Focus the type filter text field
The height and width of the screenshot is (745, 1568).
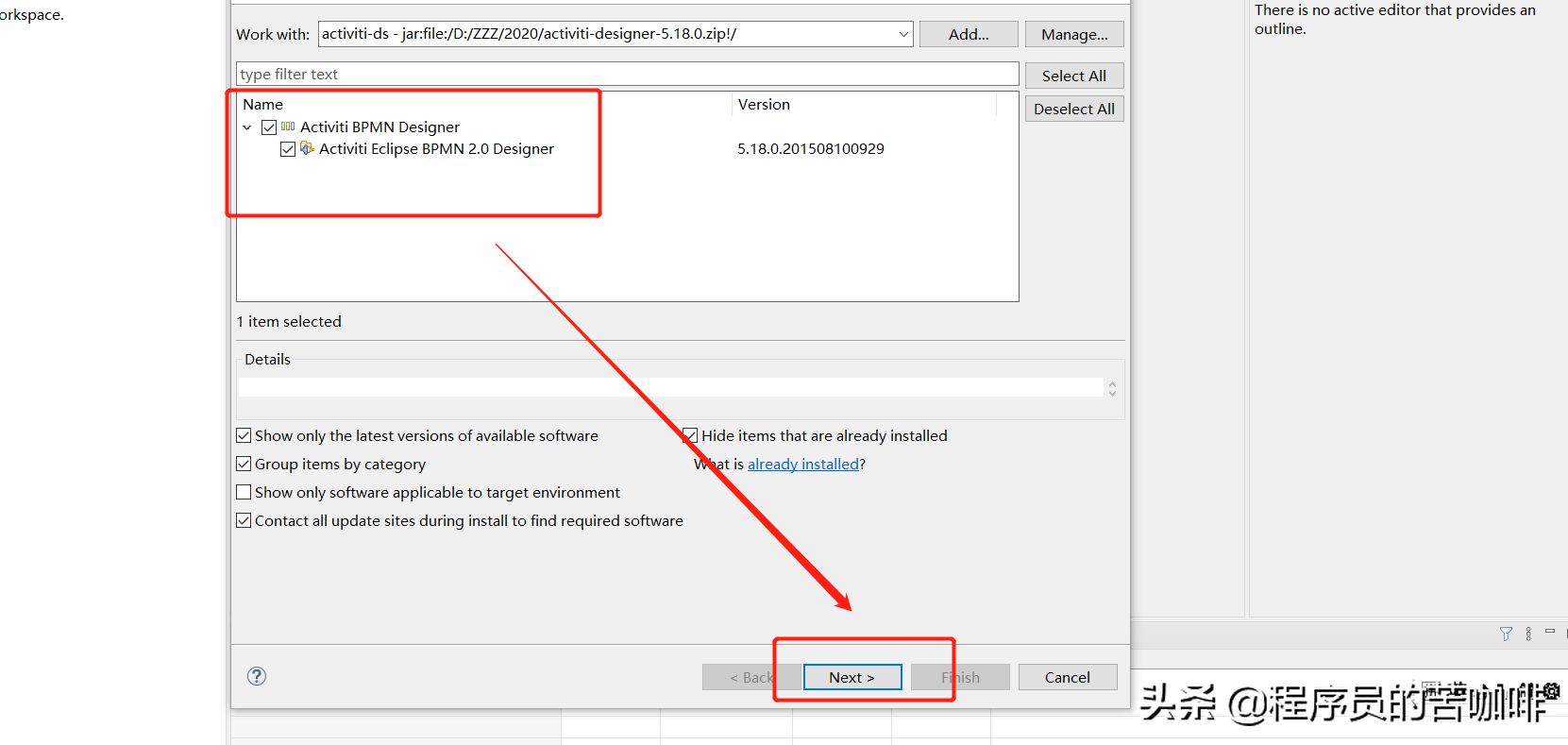coord(628,74)
